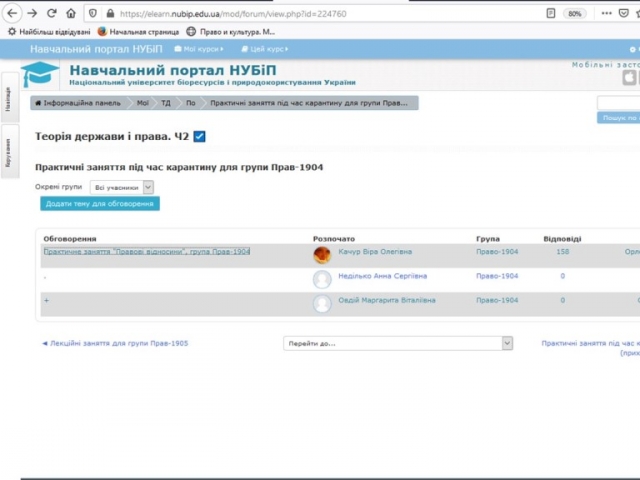The height and width of the screenshot is (480, 640).
Task: Open the Всі учасники groups dropdown
Action: pos(122,188)
